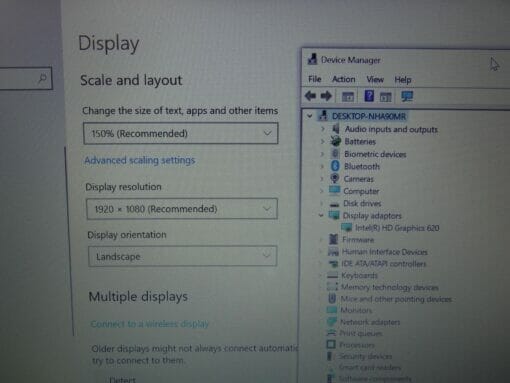Expand the Audio inputs and outputs arrow
510x383 pixels.
[322, 129]
